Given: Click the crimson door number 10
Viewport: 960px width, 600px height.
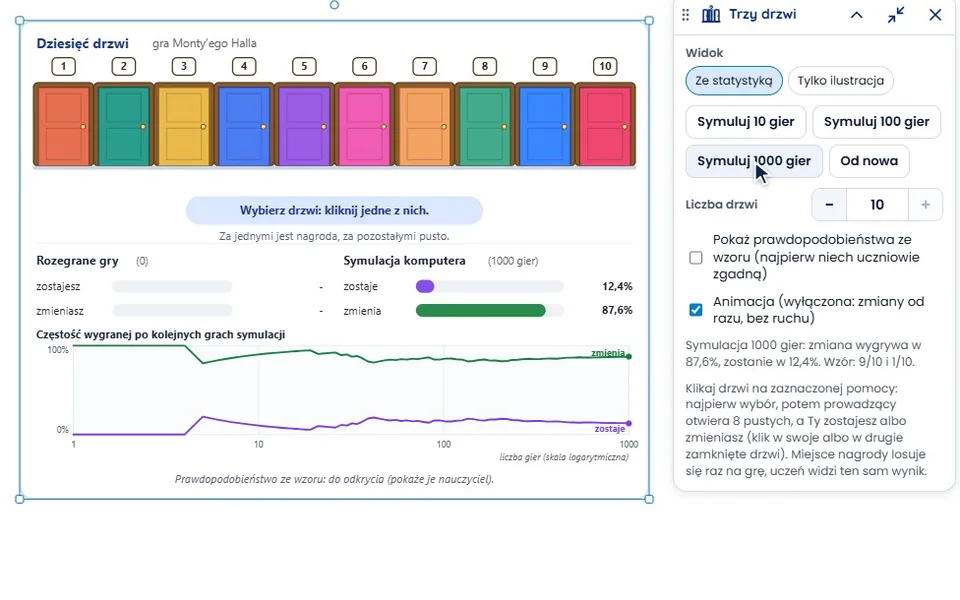Looking at the screenshot, I should (x=606, y=125).
